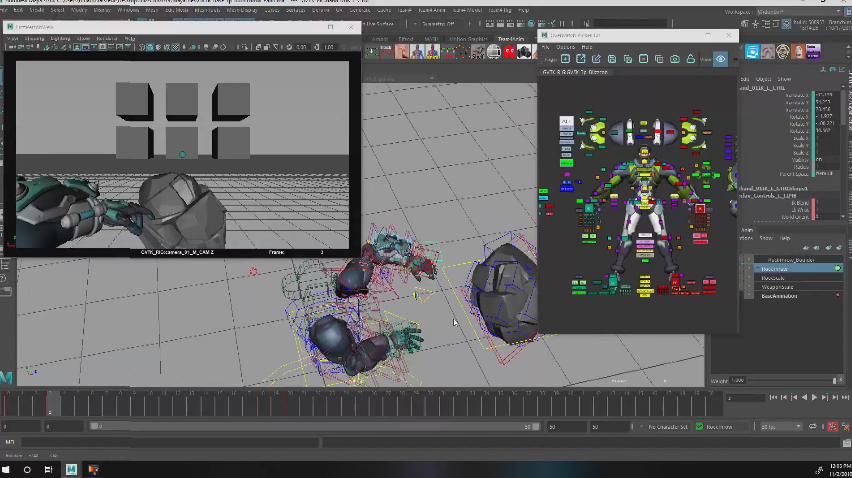The image size is (852, 478).
Task: Open Lighting menu in camera view window
Action: [x=60, y=39]
